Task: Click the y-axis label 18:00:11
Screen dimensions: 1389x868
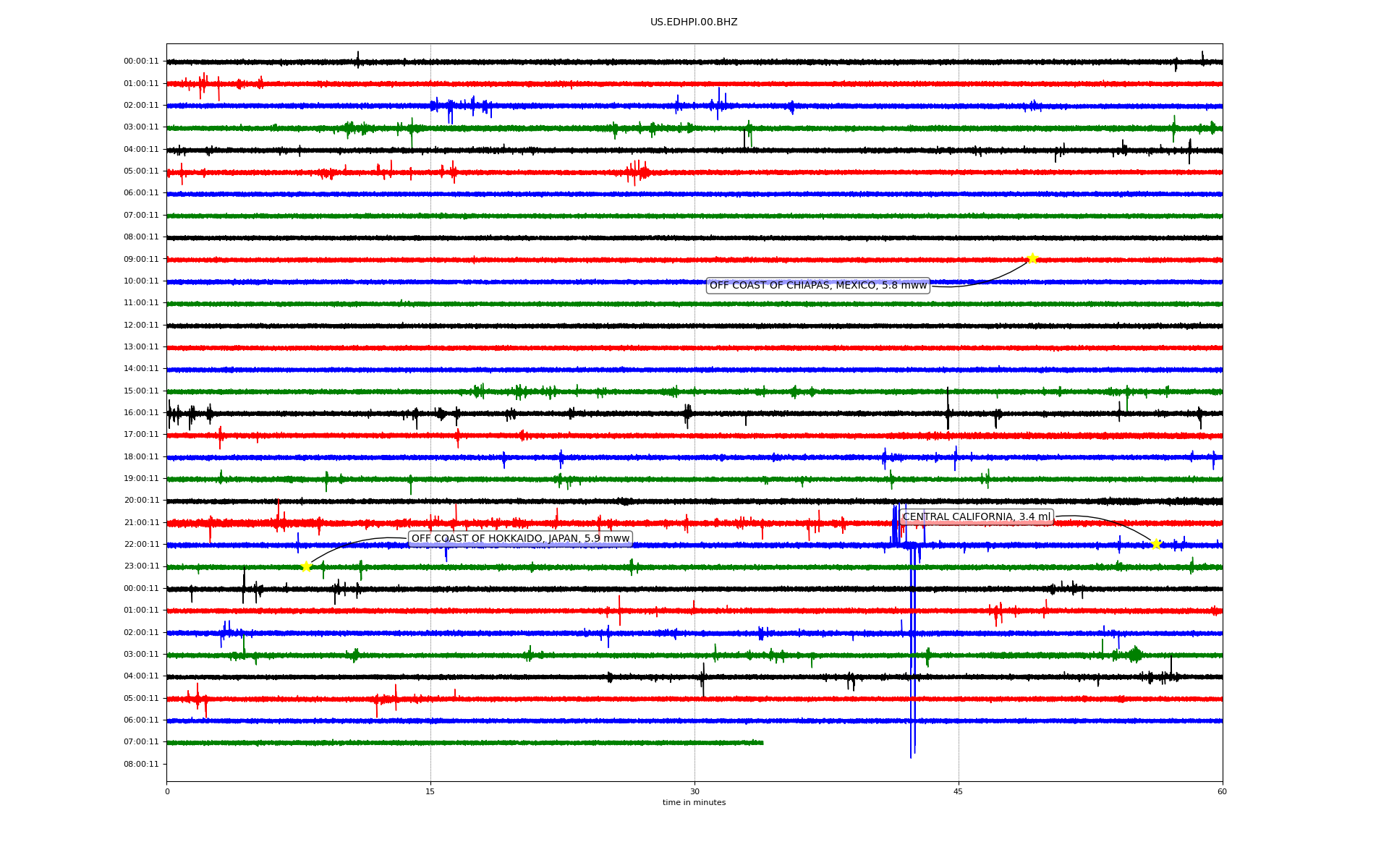Action: [141, 457]
